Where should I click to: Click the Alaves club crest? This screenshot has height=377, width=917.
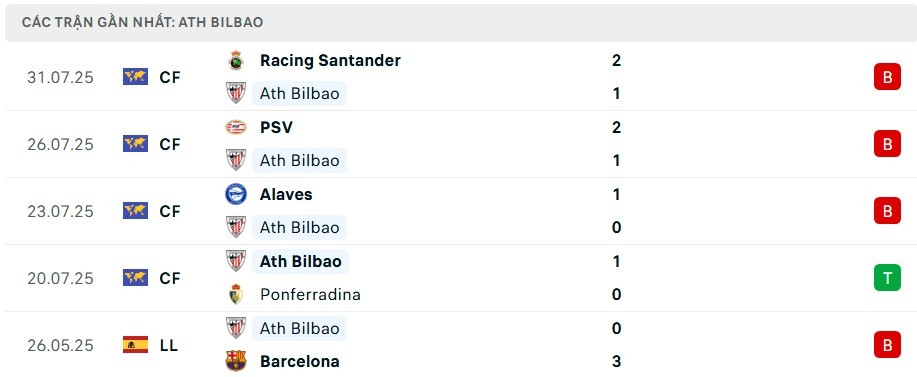pos(236,194)
